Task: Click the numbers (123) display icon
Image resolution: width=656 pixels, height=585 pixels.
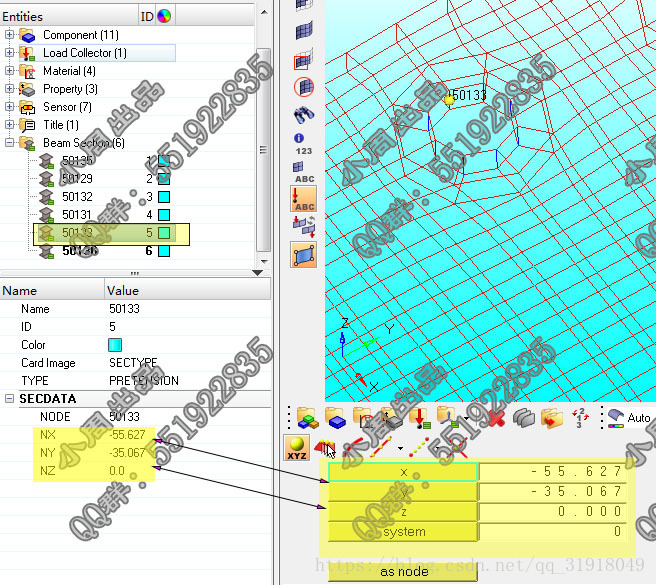Action: point(304,143)
